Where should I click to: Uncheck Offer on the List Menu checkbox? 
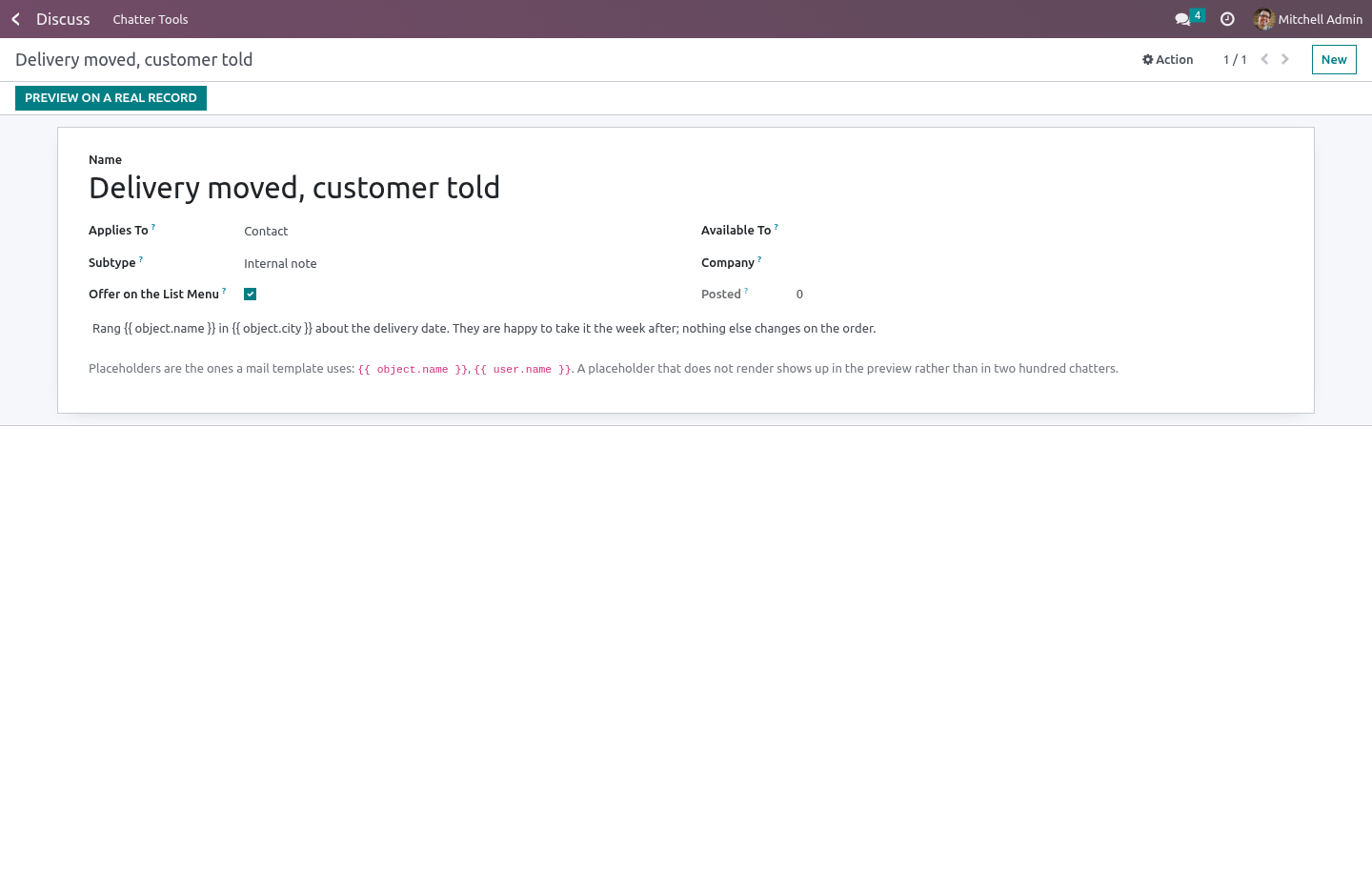[250, 295]
